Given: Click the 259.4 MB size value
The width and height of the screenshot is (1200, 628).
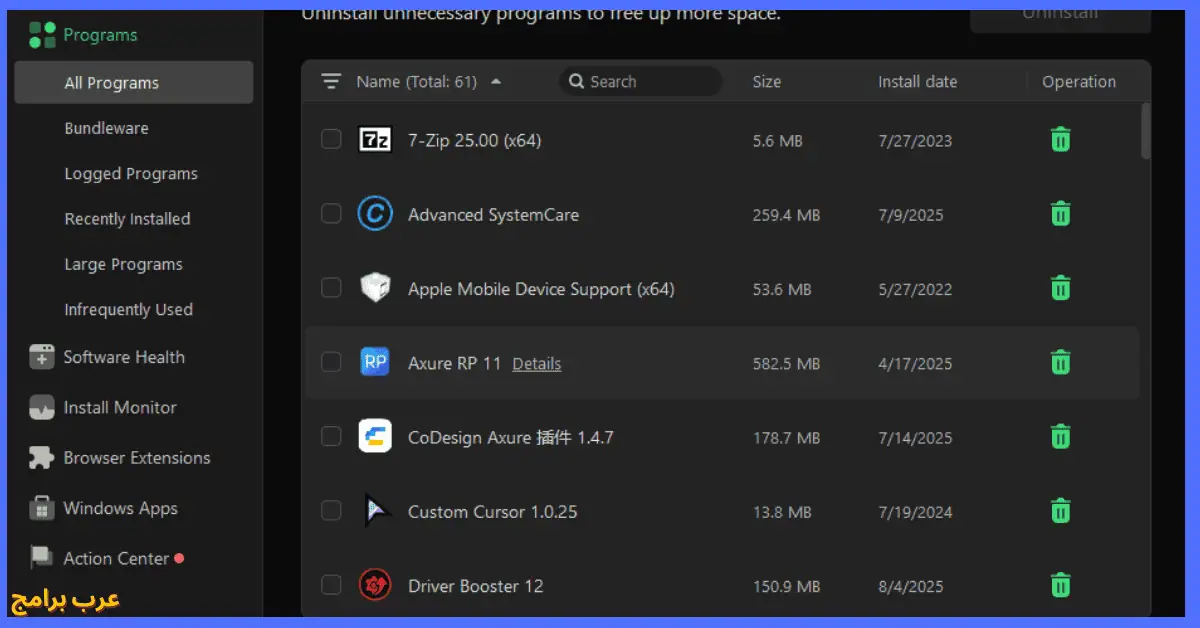Looking at the screenshot, I should [786, 215].
